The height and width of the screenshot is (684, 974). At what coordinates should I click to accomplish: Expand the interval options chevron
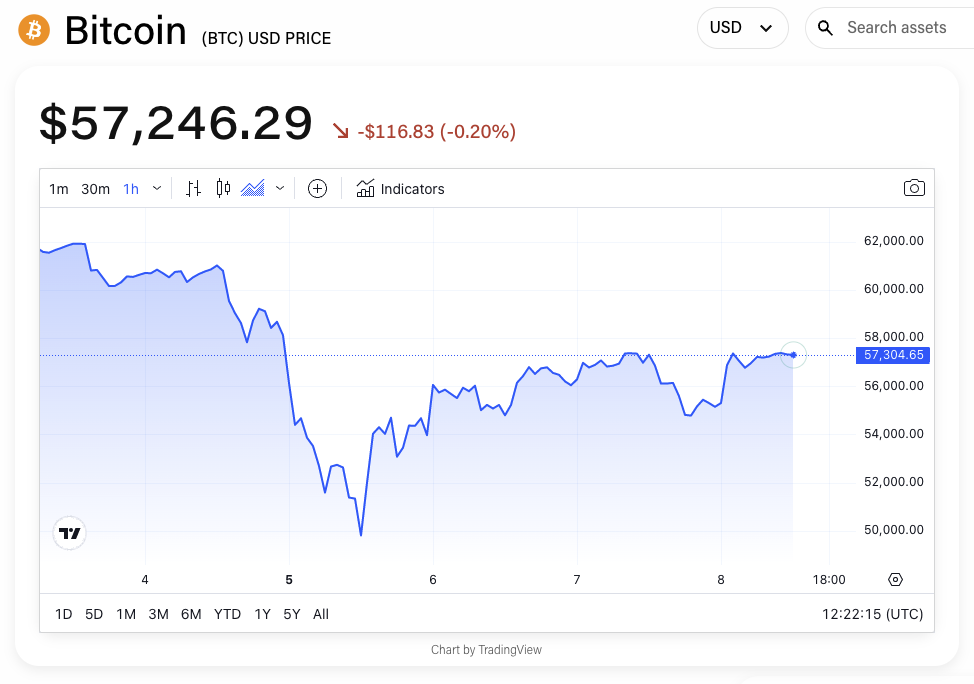pos(156,188)
